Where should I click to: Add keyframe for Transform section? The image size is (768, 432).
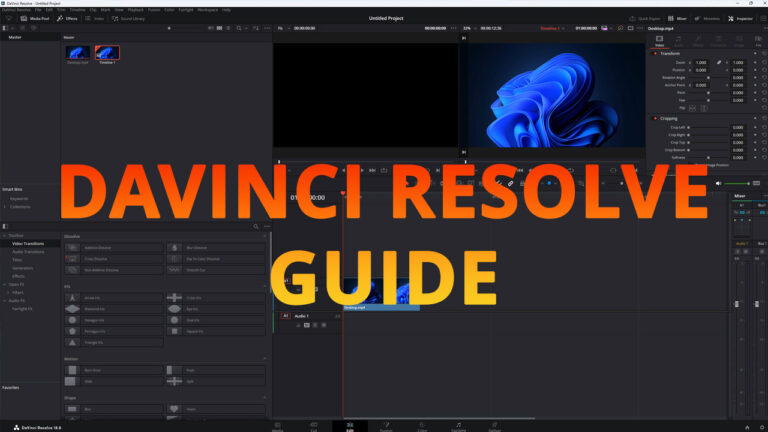[755, 53]
